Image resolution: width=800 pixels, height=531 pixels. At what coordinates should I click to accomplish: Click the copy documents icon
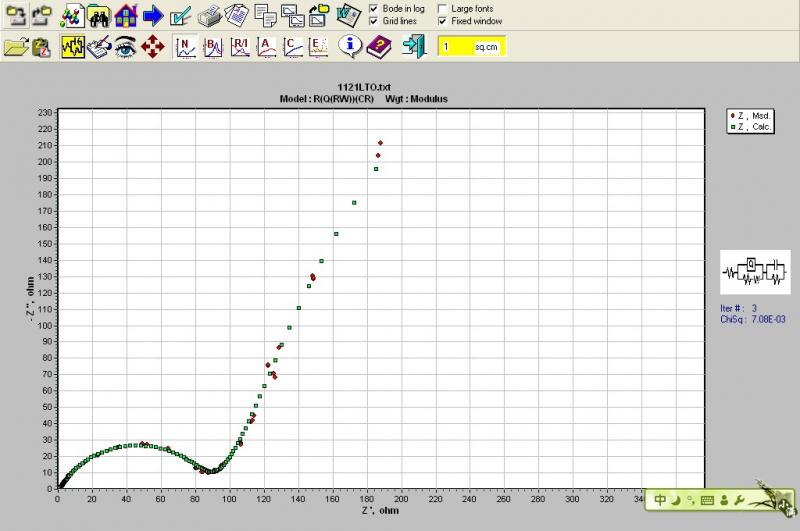265,16
